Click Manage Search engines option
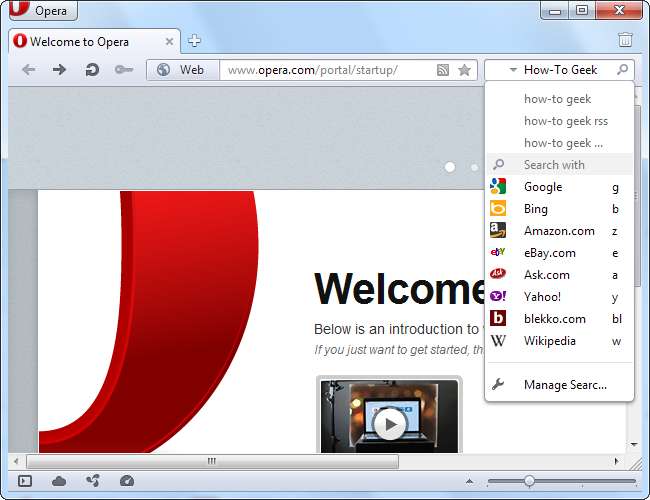The height and width of the screenshot is (500, 650). (x=565, y=385)
